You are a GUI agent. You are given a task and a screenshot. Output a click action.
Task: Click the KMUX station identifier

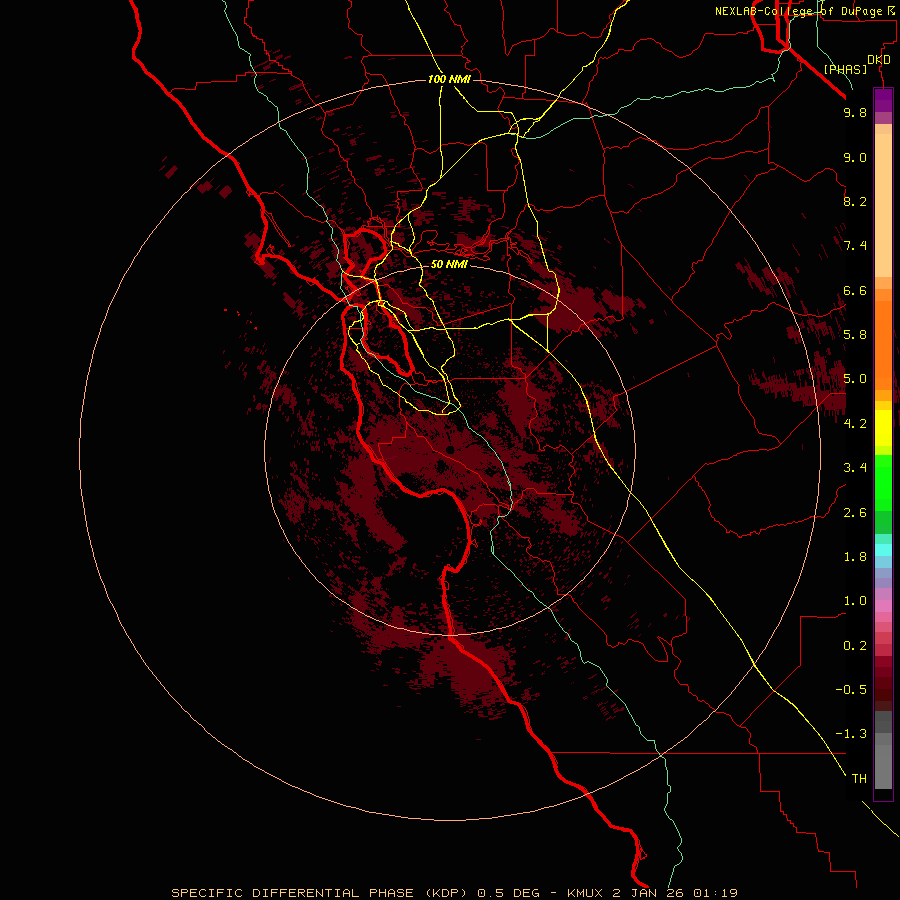click(585, 893)
